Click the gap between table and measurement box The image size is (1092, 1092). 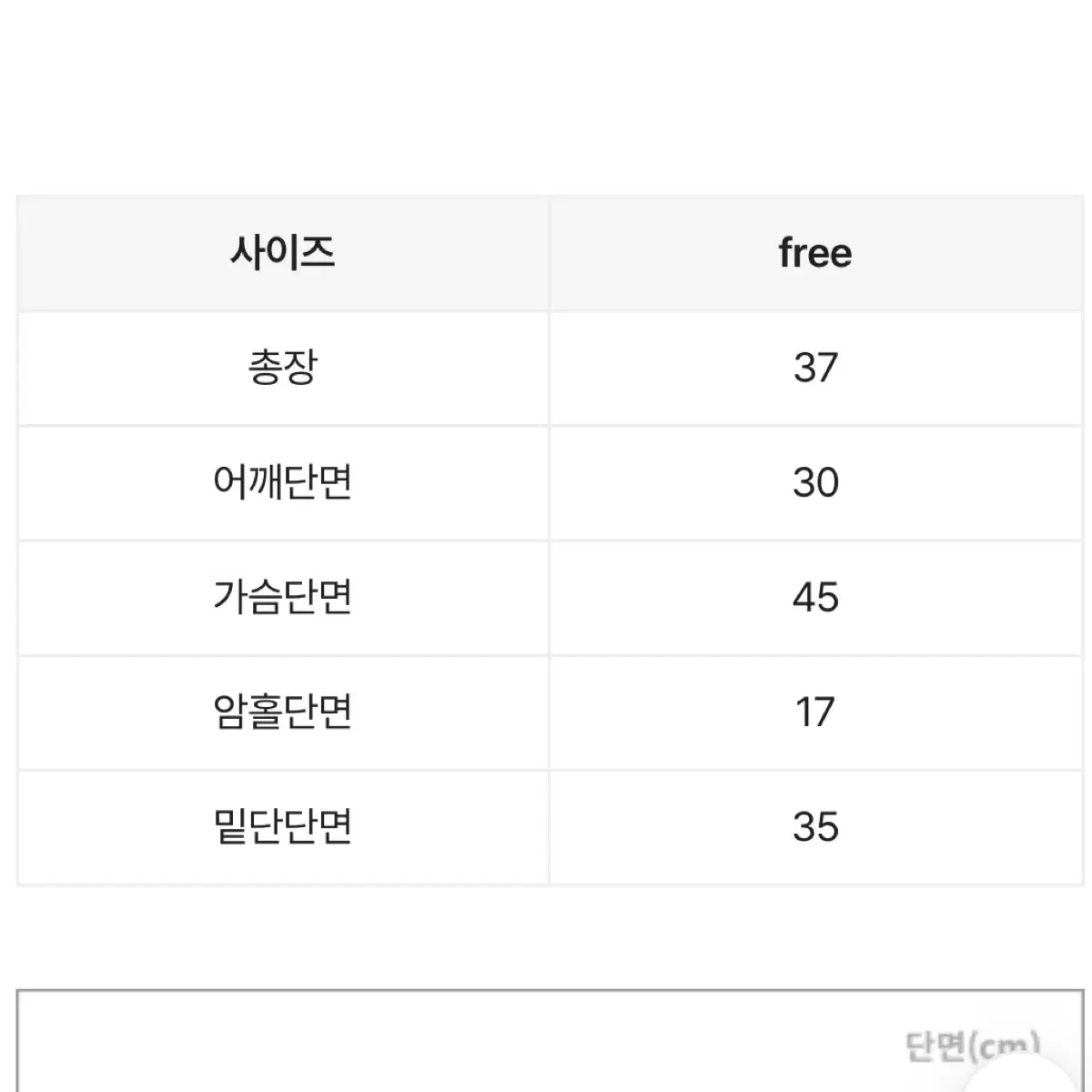pos(546,937)
